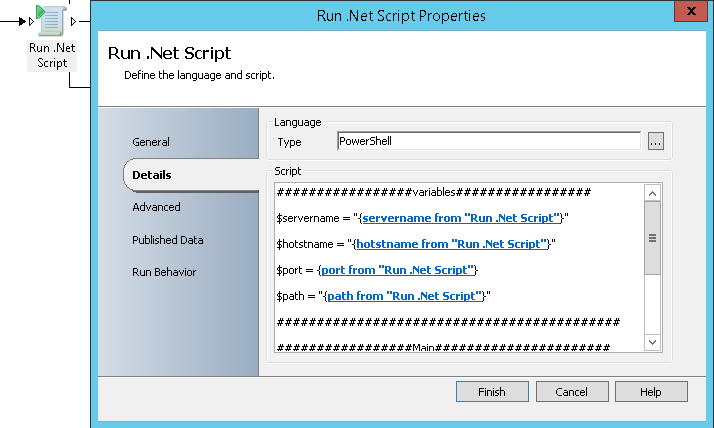Go to the Published Data tab

(168, 240)
